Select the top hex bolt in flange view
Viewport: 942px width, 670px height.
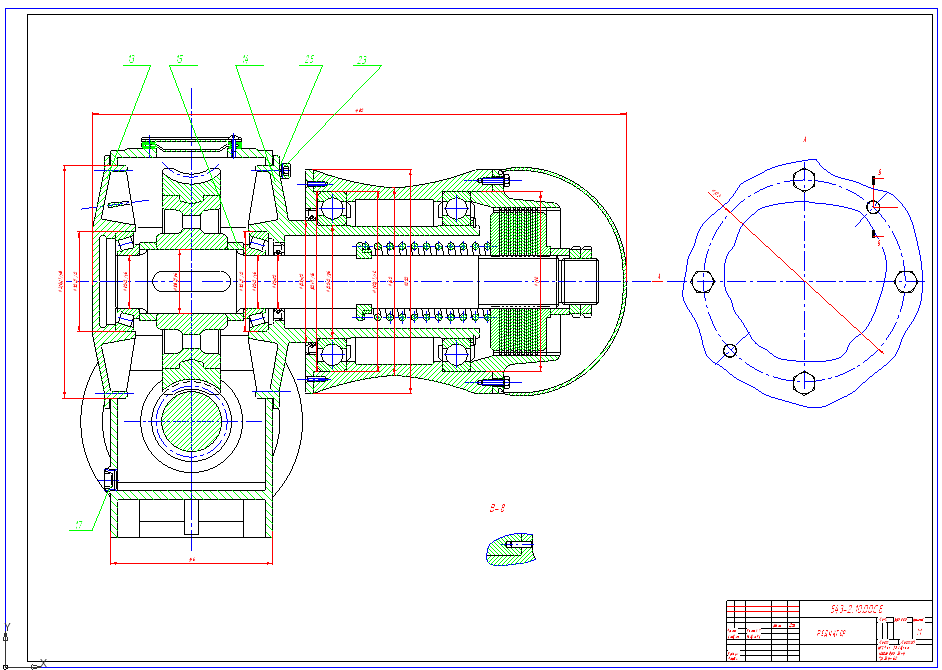804,179
